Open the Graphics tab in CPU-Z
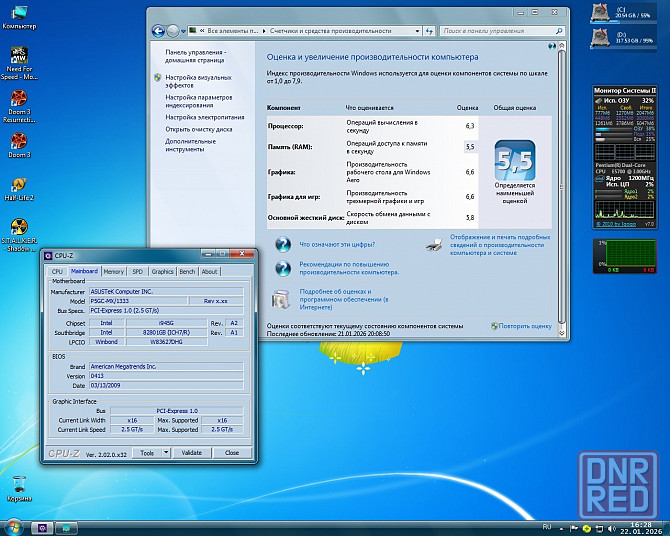The image size is (670, 536). 162,271
